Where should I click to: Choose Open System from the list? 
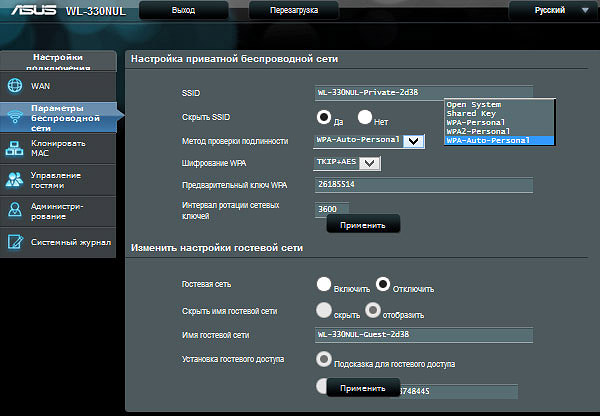(499, 104)
